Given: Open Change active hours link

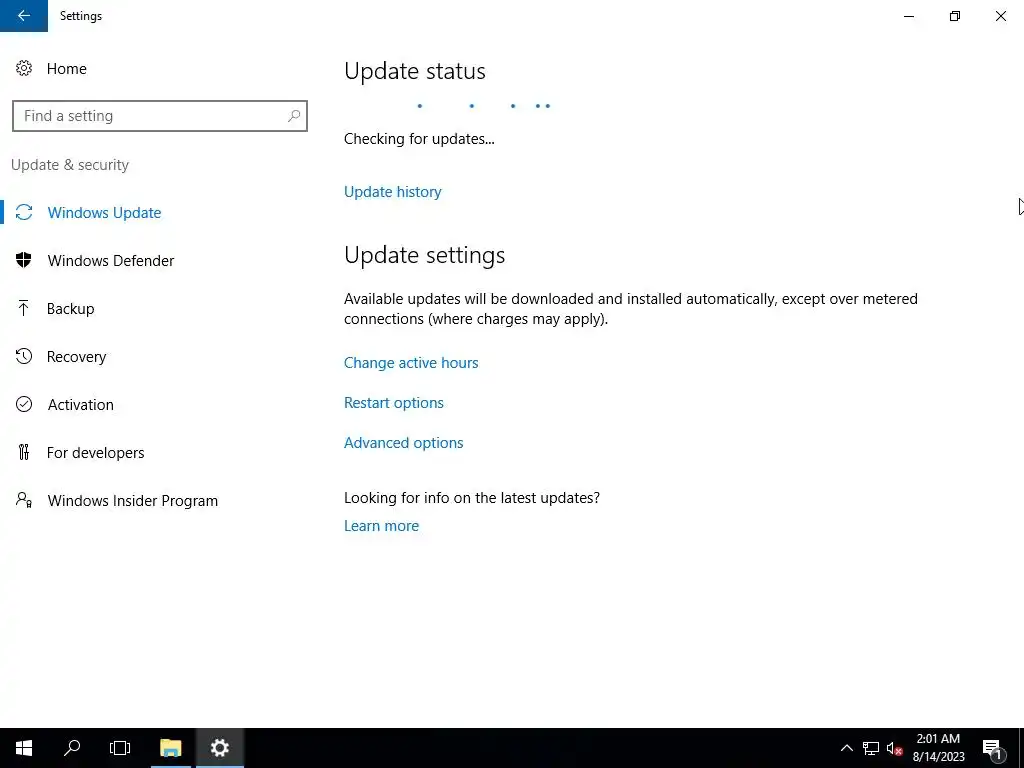Looking at the screenshot, I should click(x=411, y=362).
